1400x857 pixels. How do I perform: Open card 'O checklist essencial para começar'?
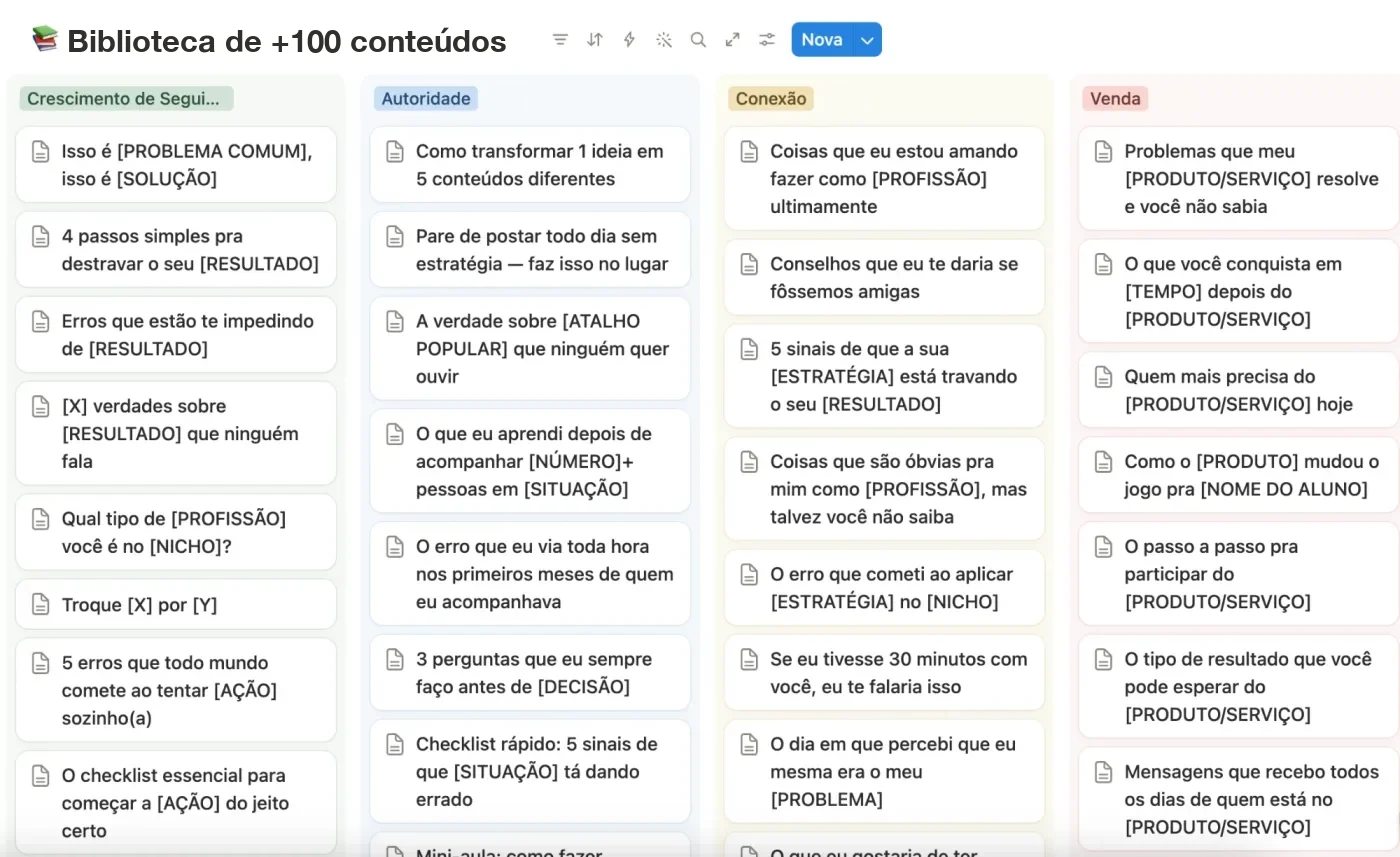[x=176, y=803]
